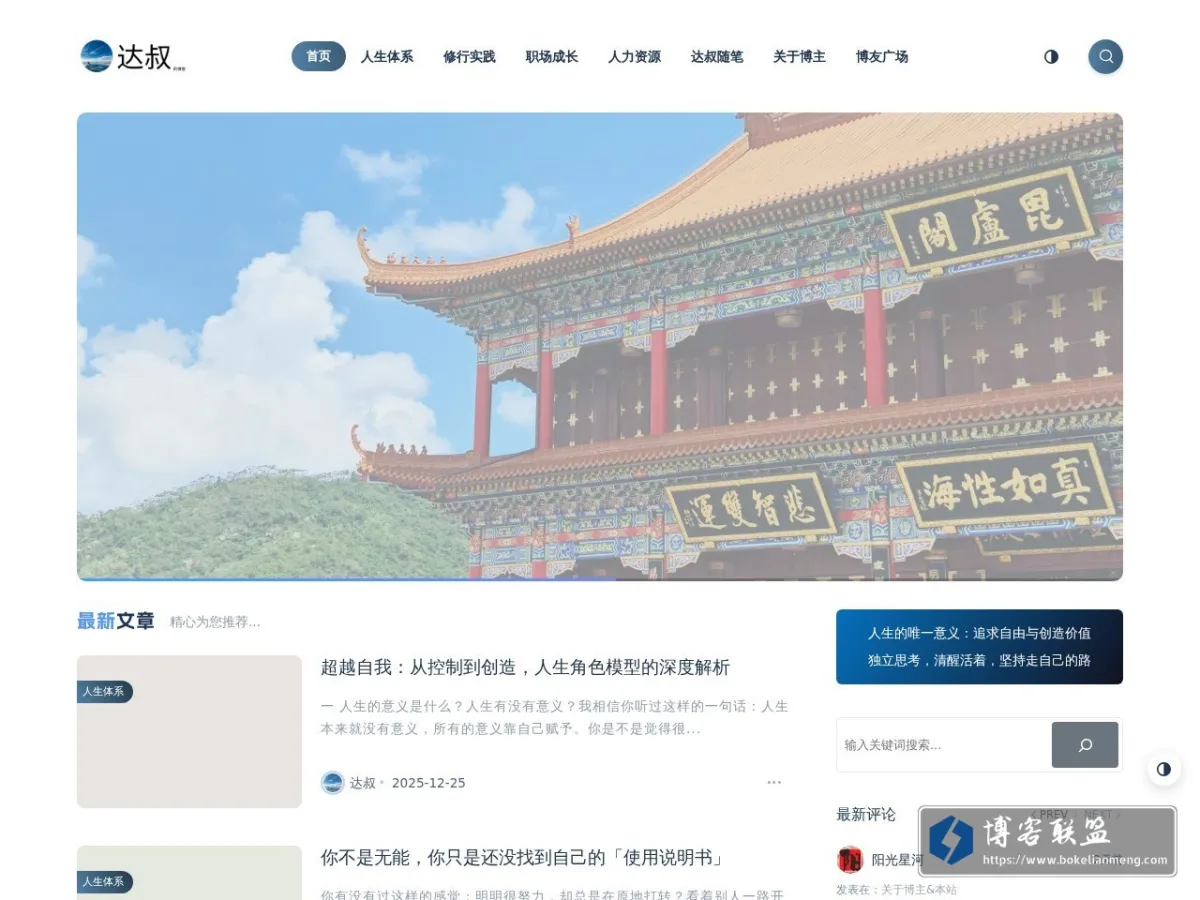The image size is (1200, 900).
Task: Click the second article's thumbnail
Action: 189,873
